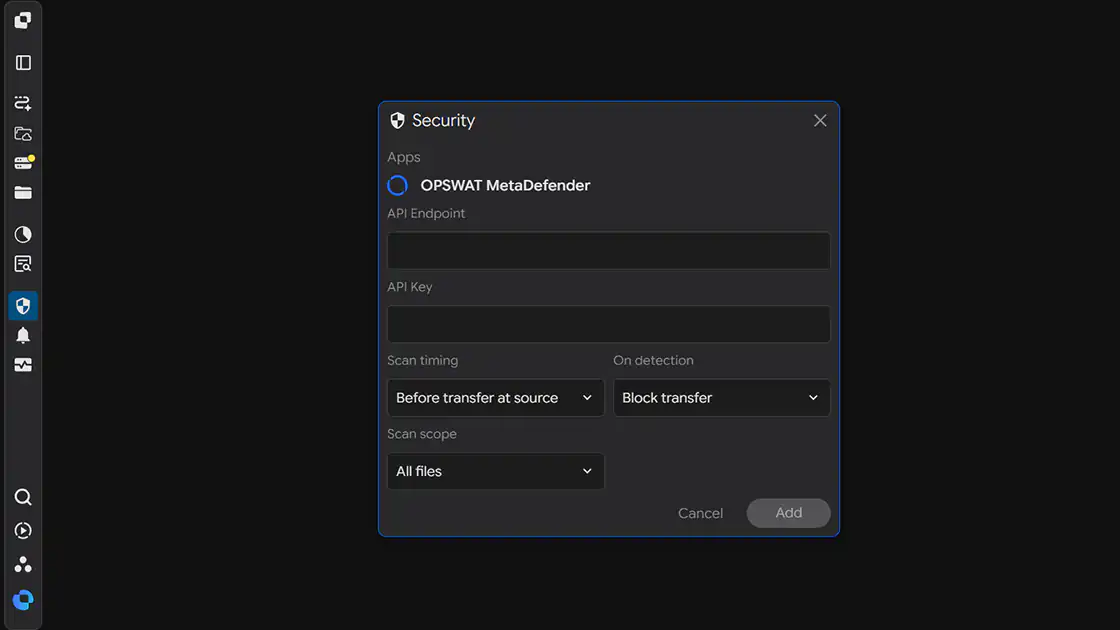Click the API Key label text
The width and height of the screenshot is (1120, 630).
(x=409, y=287)
